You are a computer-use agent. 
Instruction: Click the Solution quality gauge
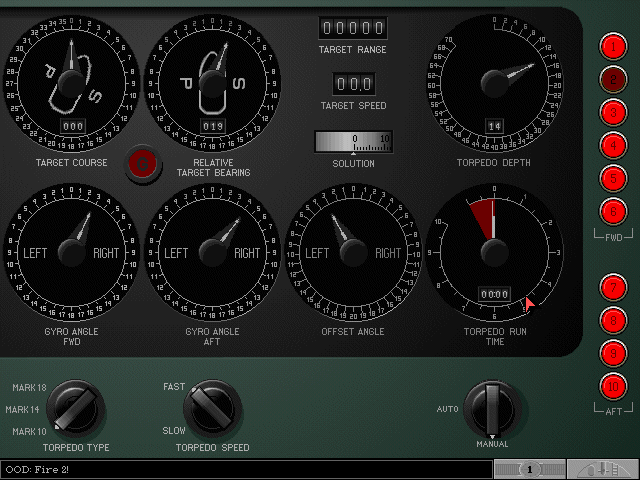pos(353,141)
